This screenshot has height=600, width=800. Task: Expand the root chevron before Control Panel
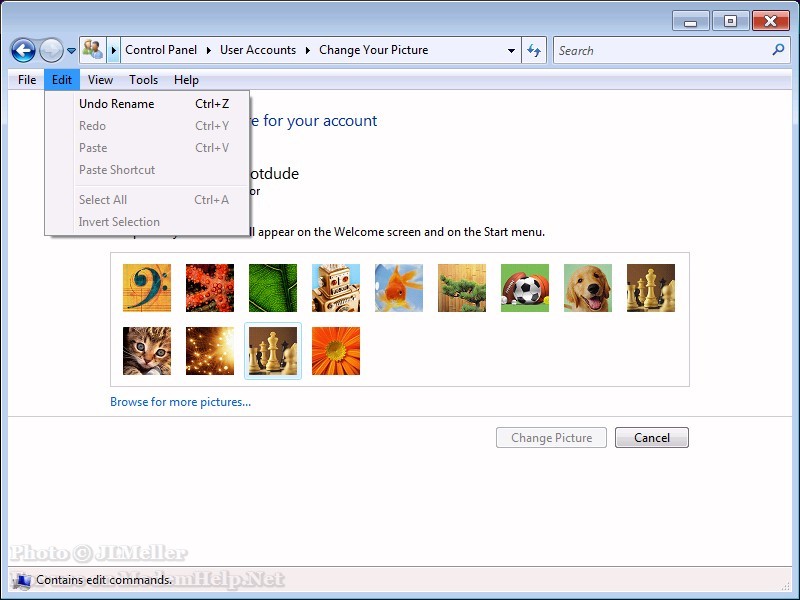click(x=114, y=50)
